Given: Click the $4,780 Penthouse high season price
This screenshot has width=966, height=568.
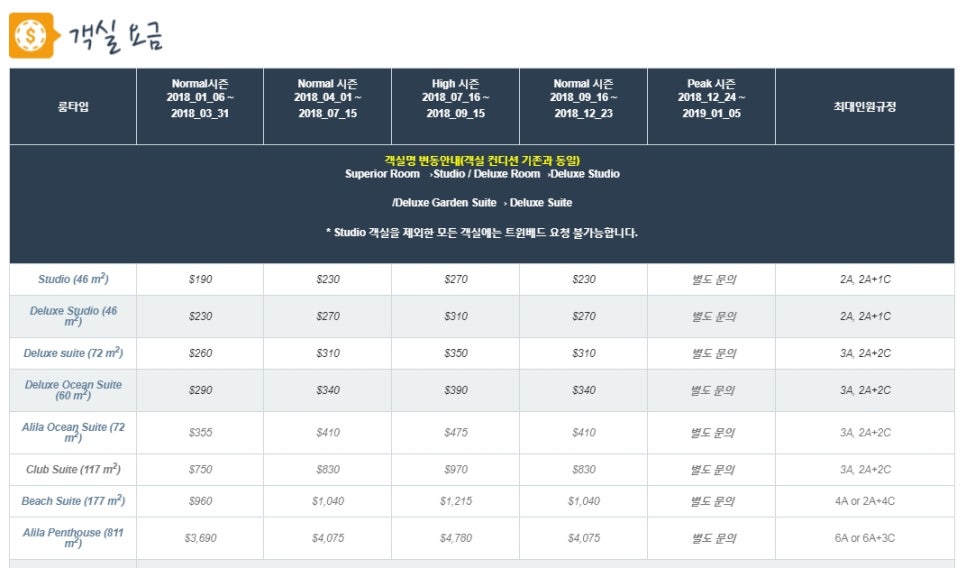Looking at the screenshot, I should (456, 538).
